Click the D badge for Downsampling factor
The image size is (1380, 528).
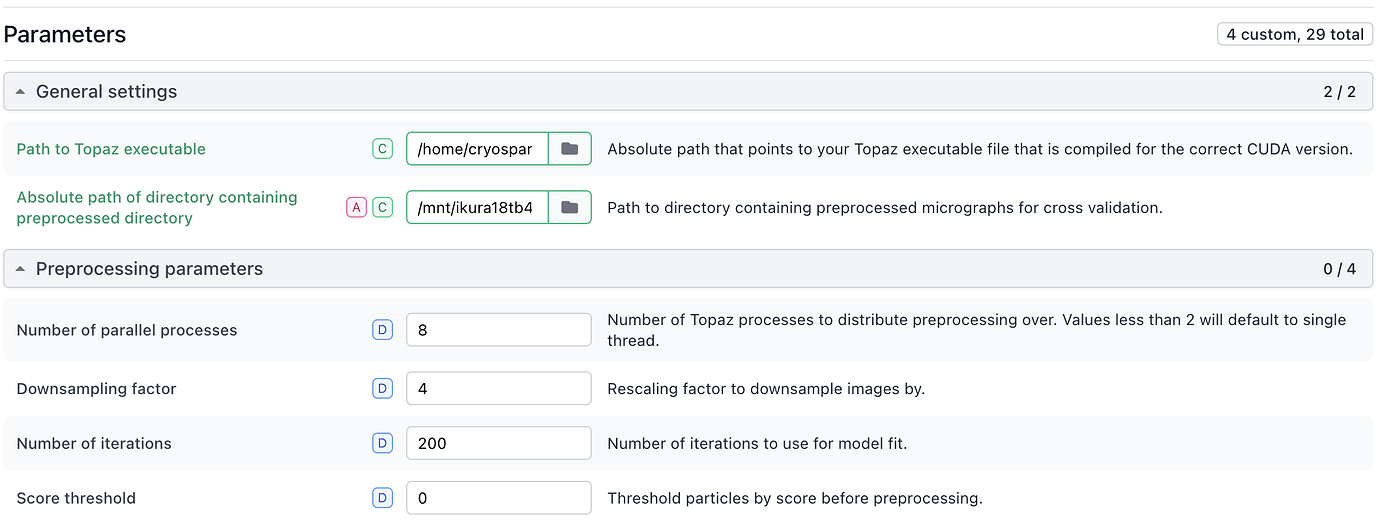382,388
